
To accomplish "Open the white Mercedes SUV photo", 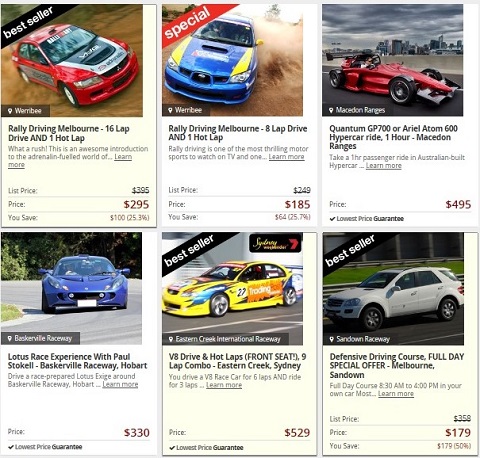I will tap(393, 289).
